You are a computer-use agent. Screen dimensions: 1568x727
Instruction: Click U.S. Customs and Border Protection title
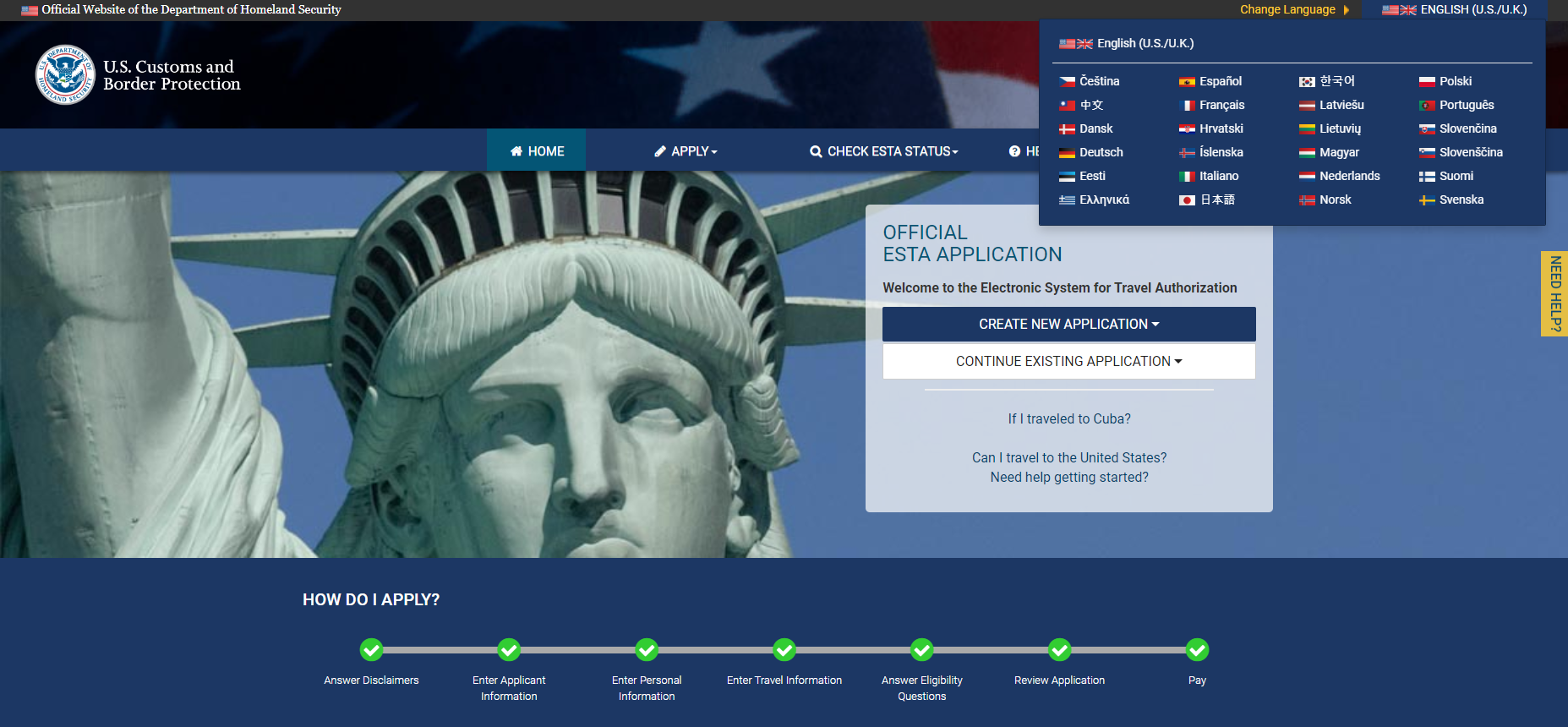(x=172, y=75)
